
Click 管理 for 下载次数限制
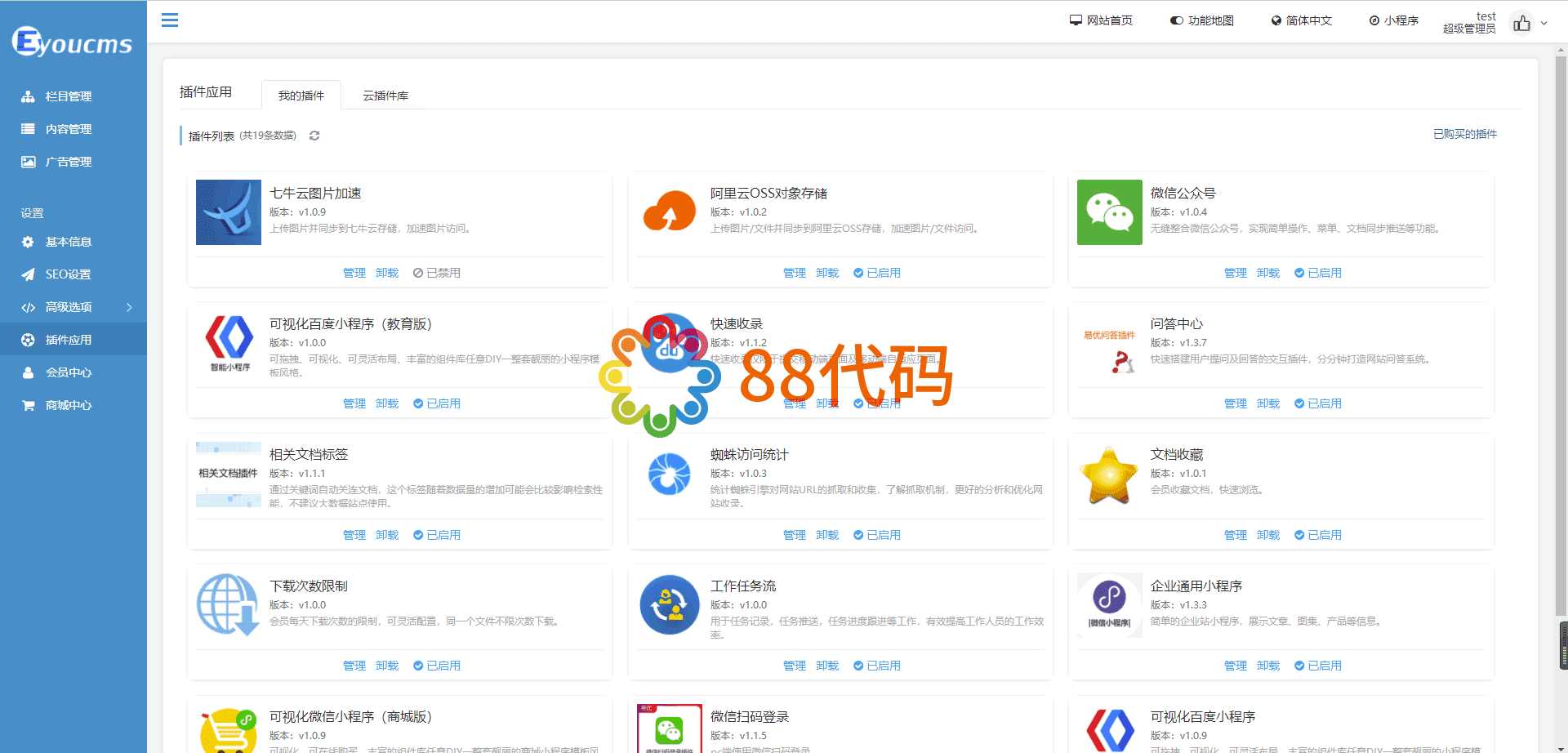click(x=354, y=666)
